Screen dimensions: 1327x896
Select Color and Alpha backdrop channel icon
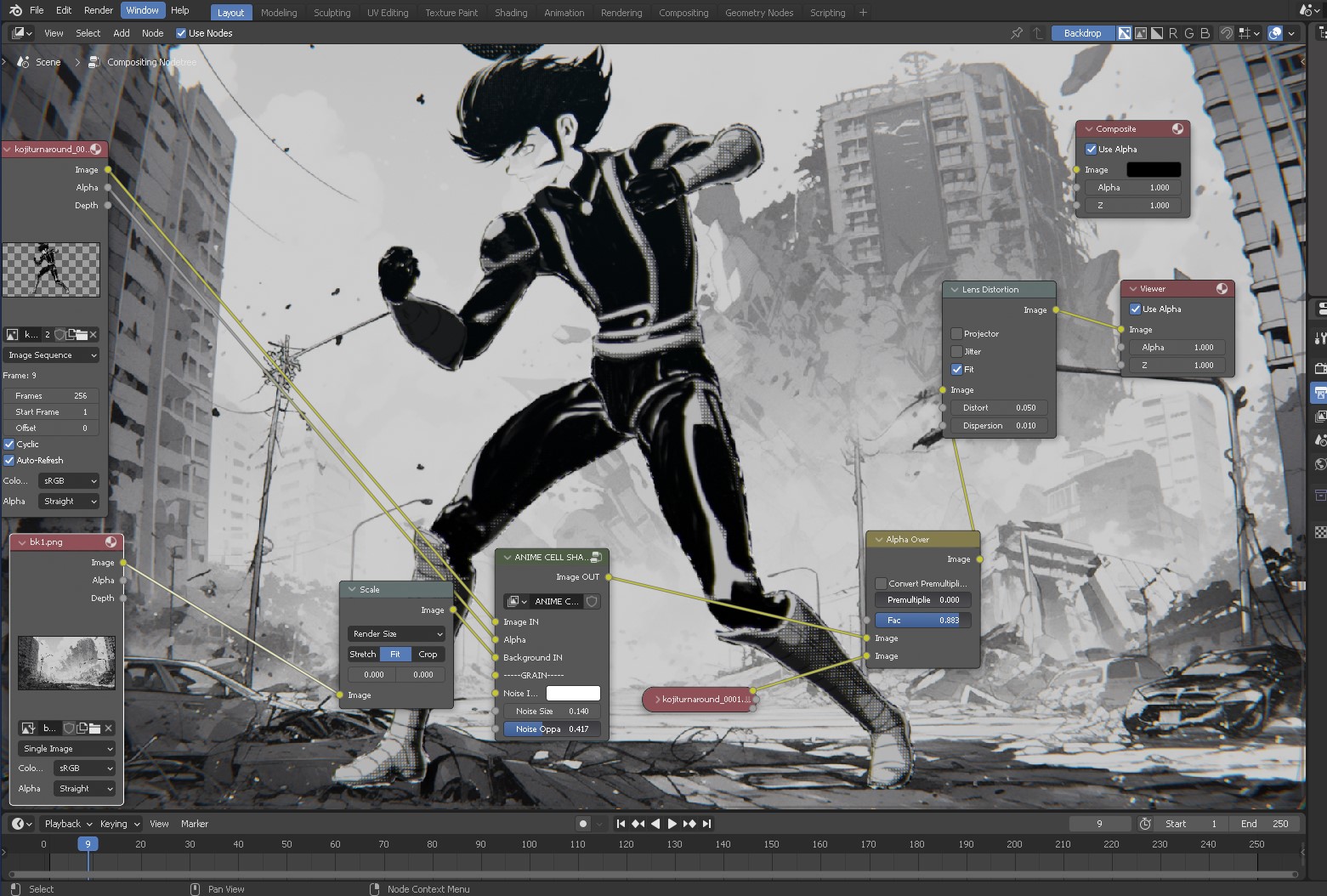click(1125, 33)
